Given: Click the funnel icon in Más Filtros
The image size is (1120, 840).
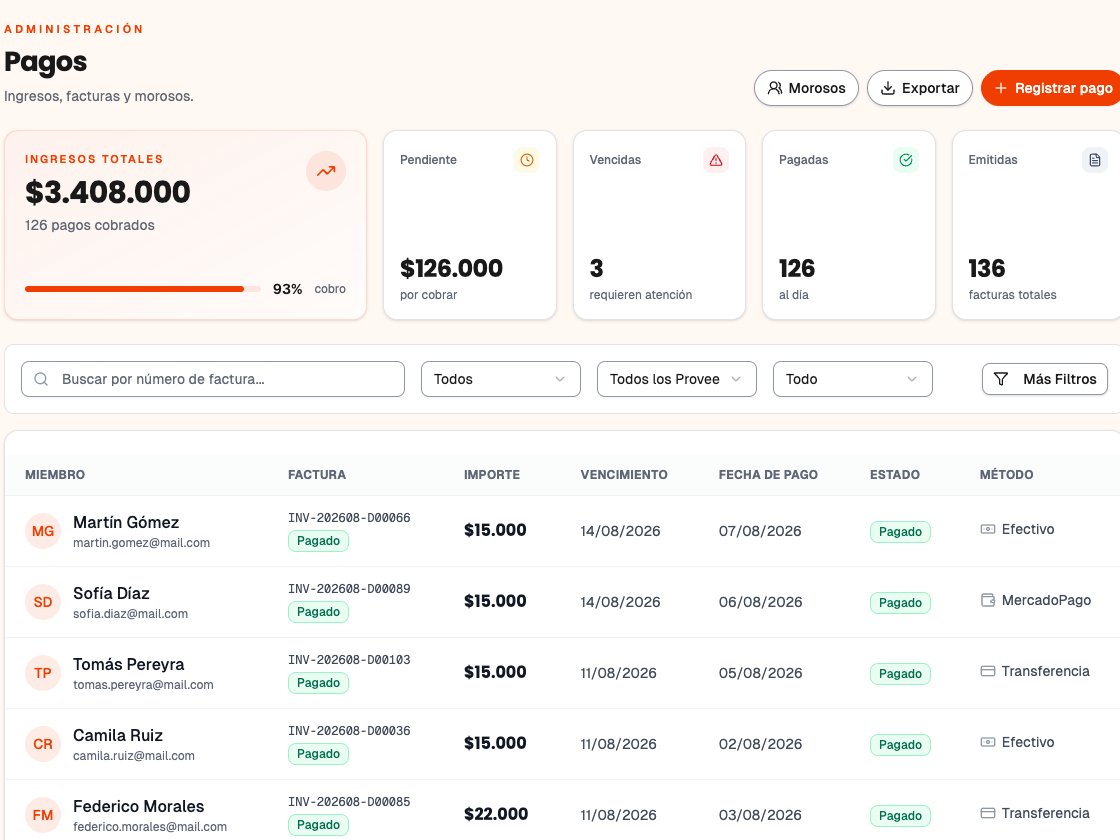Looking at the screenshot, I should (1001, 379).
